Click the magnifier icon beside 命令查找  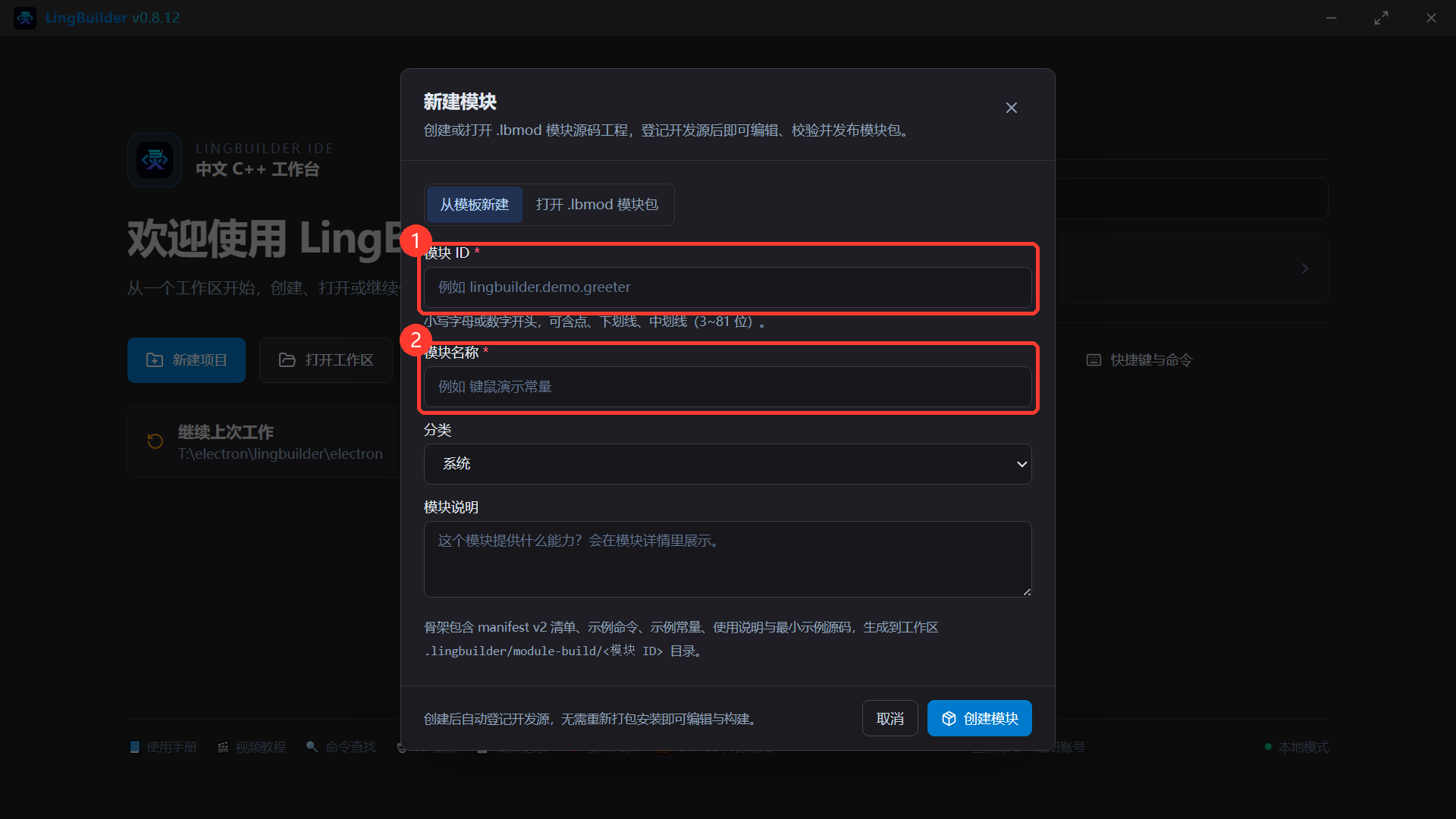point(312,747)
